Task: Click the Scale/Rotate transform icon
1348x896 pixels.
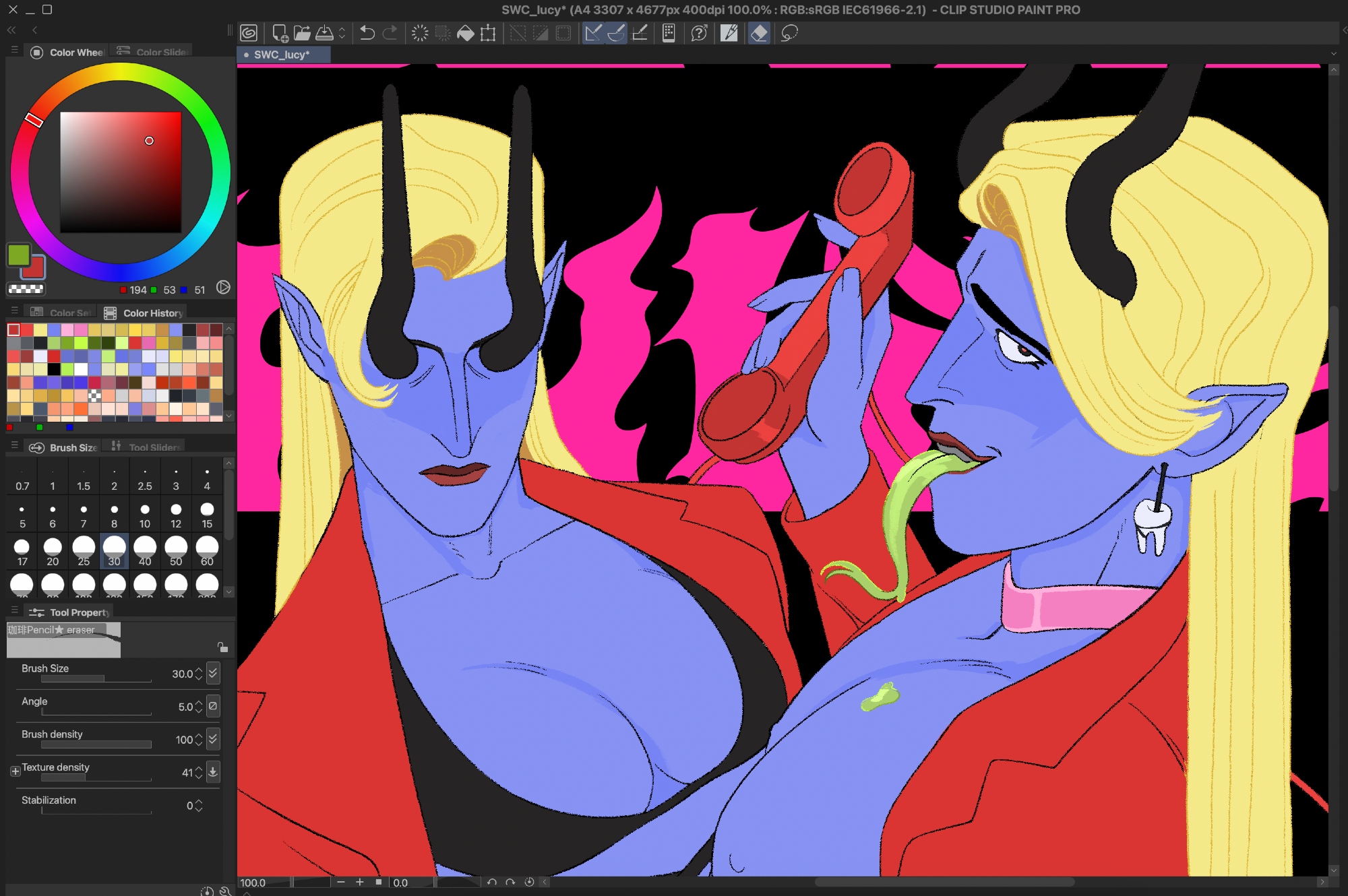Action: [488, 33]
